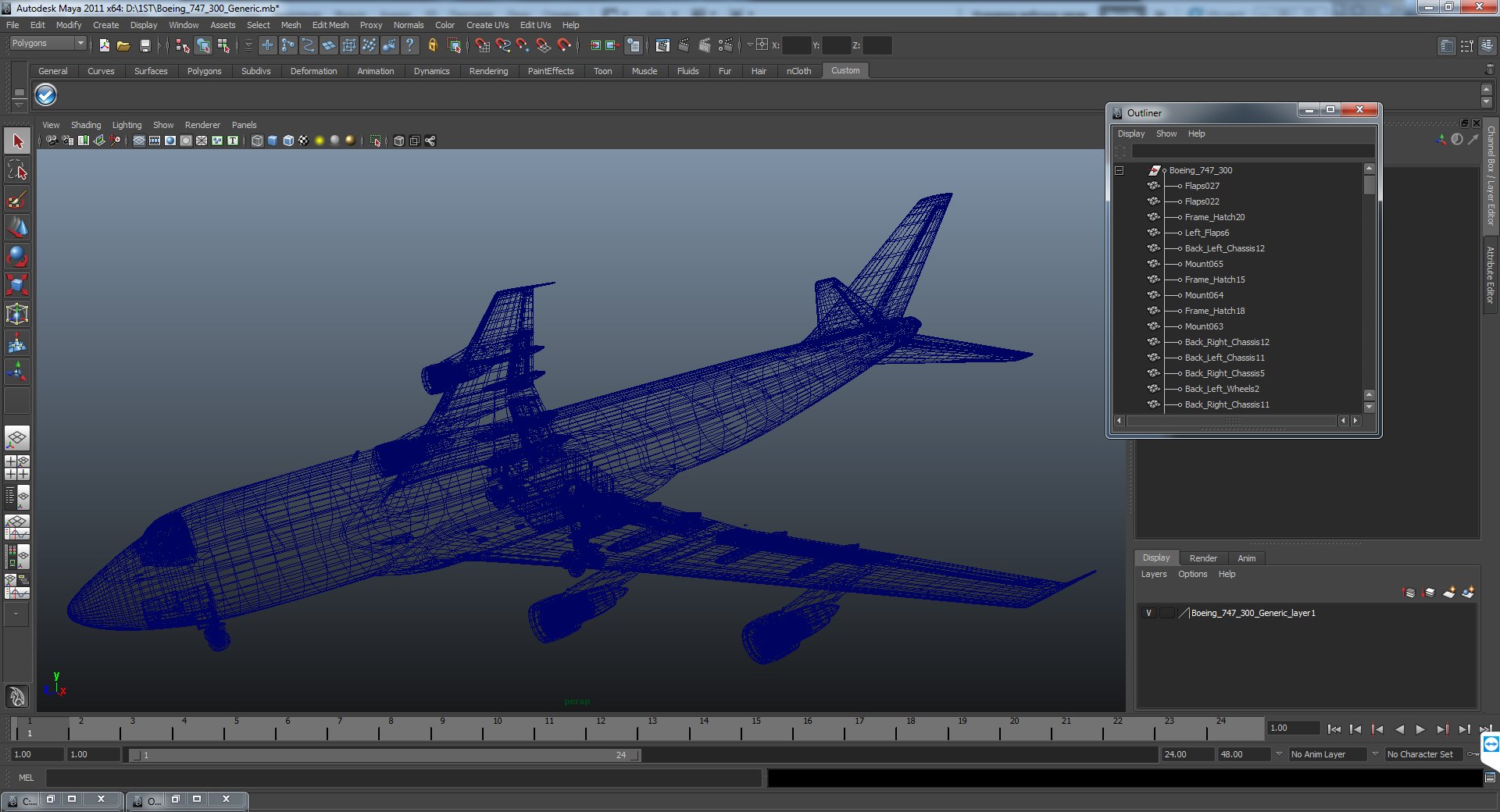Toggle select by component type mode
The image size is (1500, 812).
click(223, 45)
